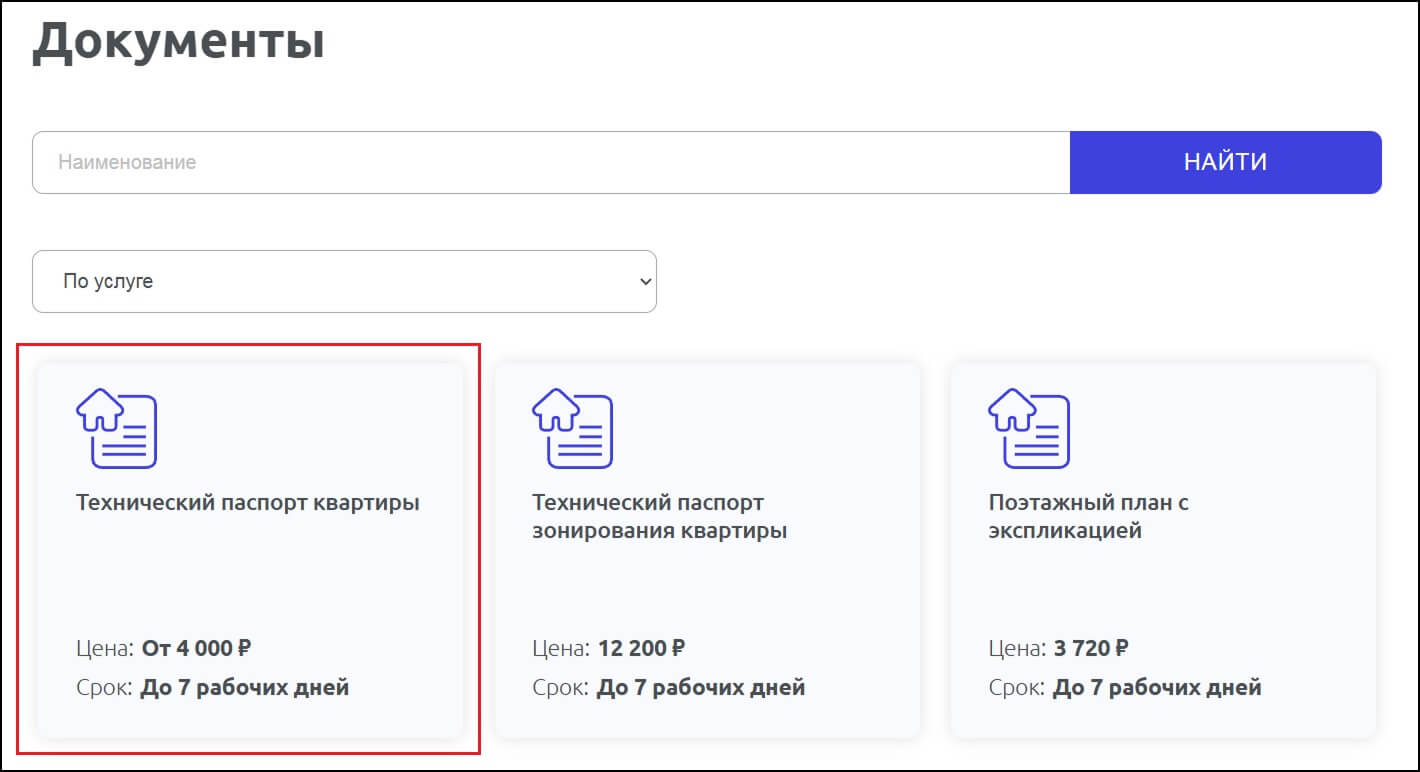Open the По услуге dropdown
The image size is (1420, 772).
[344, 281]
